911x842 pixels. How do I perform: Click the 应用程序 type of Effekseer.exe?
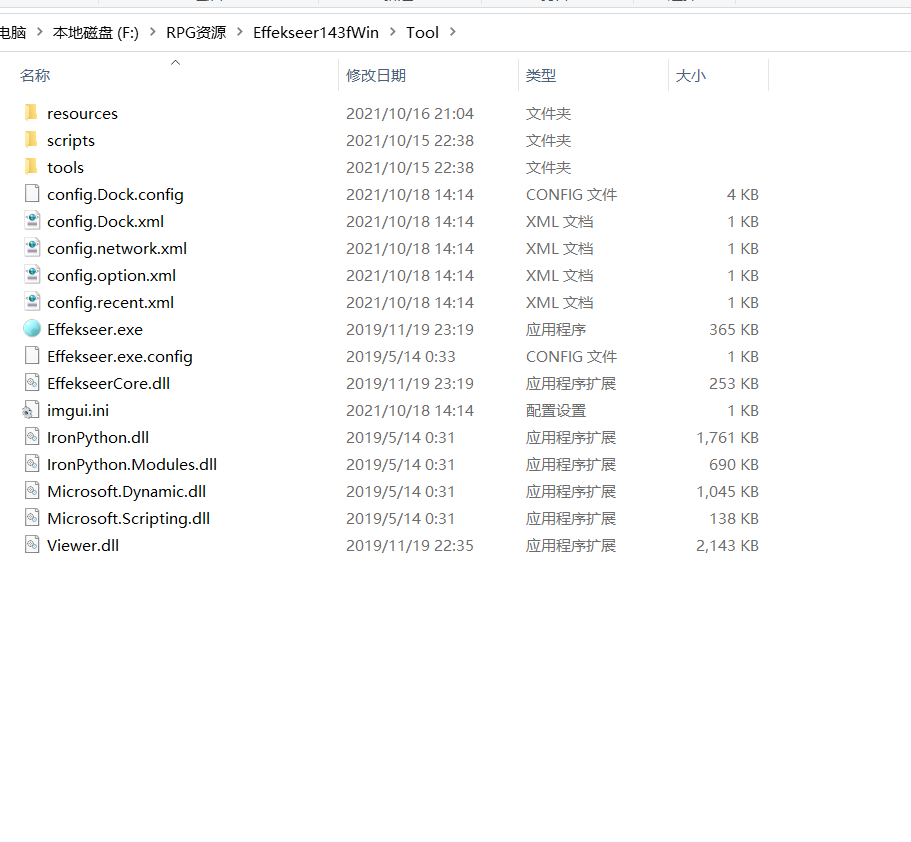pos(556,329)
